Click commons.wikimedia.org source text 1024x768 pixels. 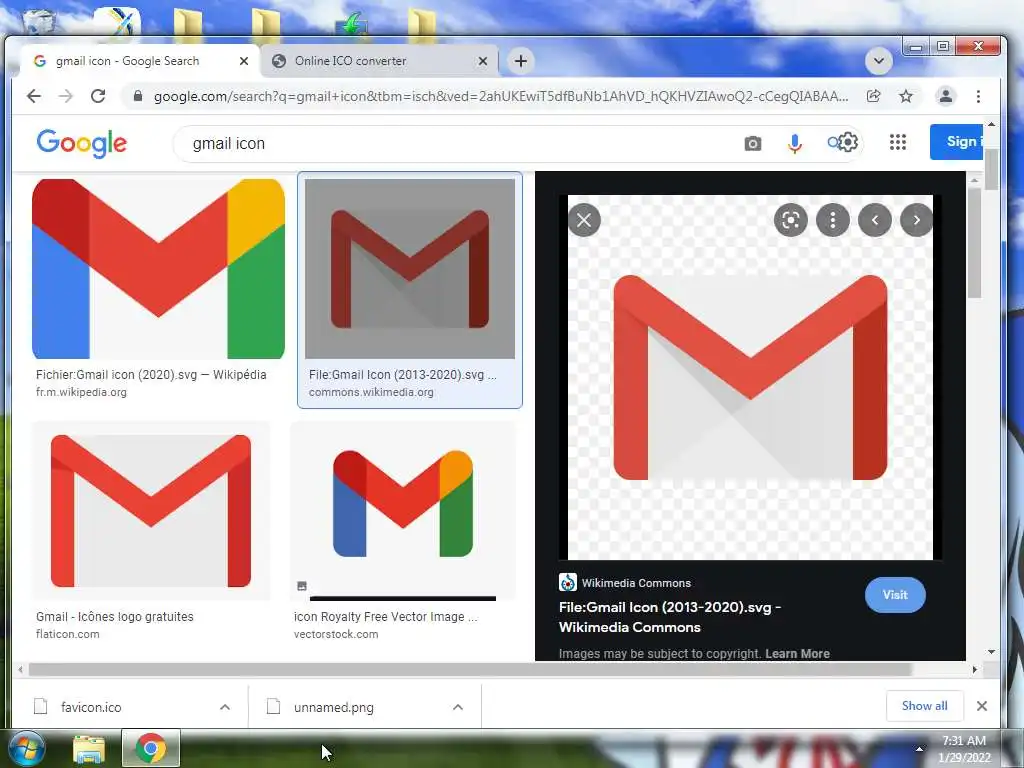click(371, 392)
